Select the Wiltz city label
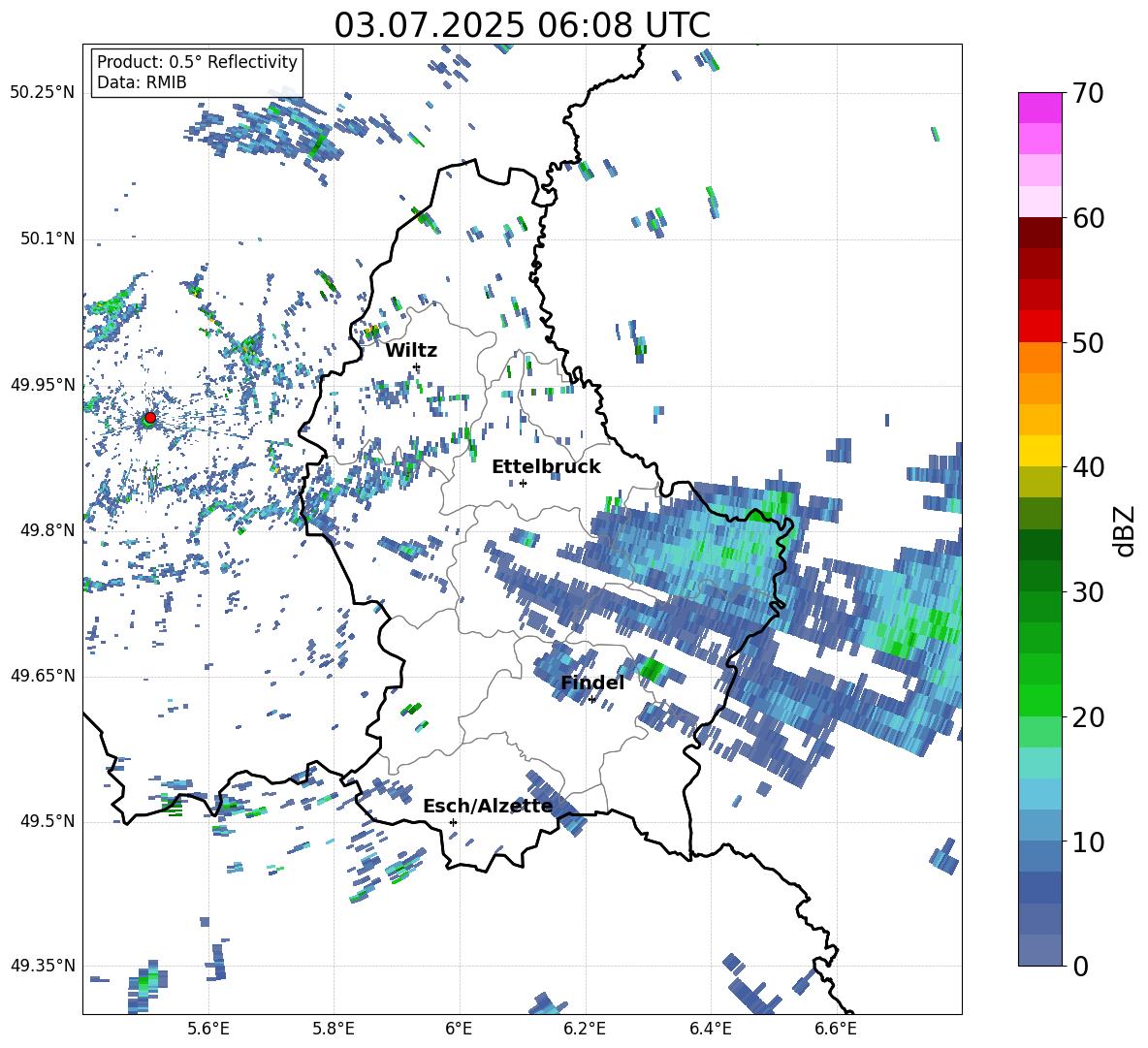 pos(411,351)
